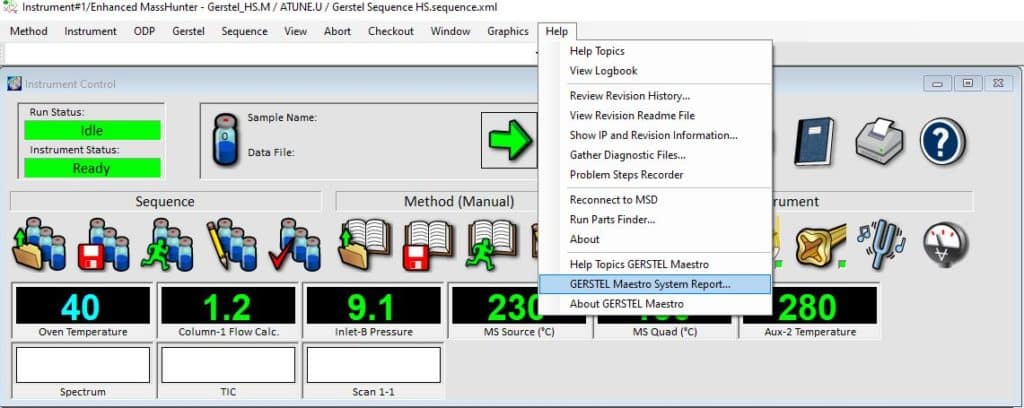Click the Load Method icon with folder and open book
Screen dimensions: 1024x408
365,245
